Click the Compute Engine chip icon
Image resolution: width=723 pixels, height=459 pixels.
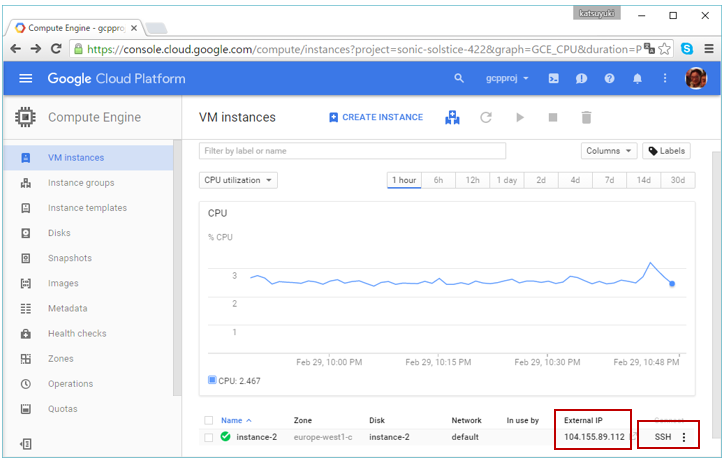pos(25,117)
